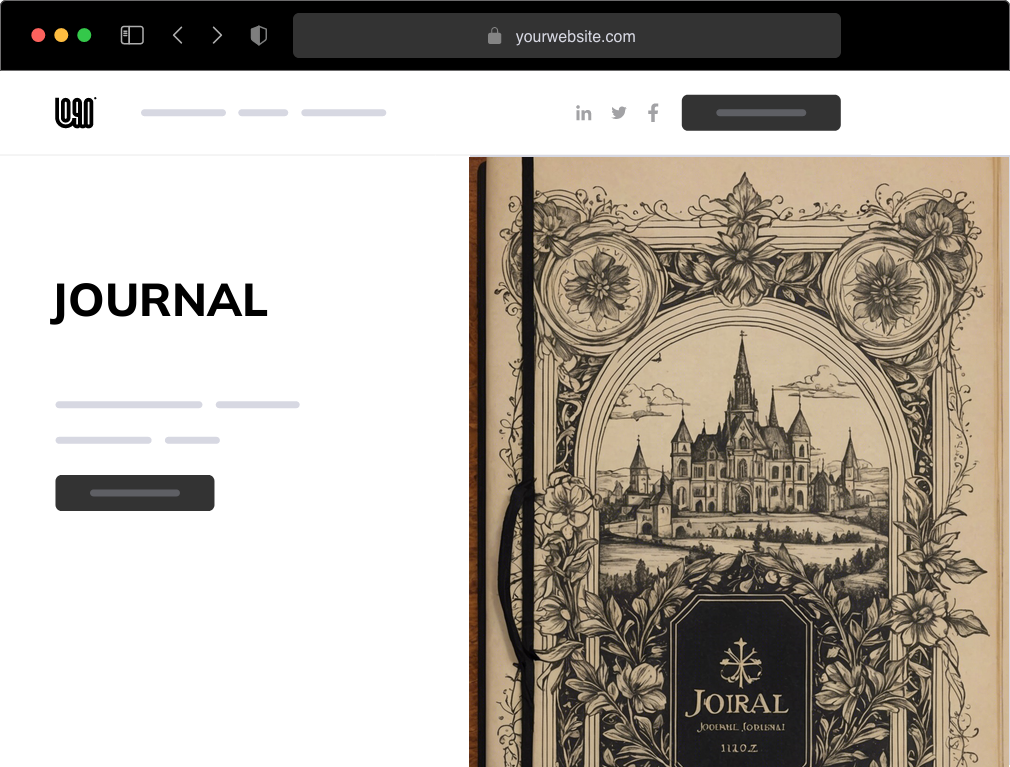Click the red close traffic light button

click(38, 33)
